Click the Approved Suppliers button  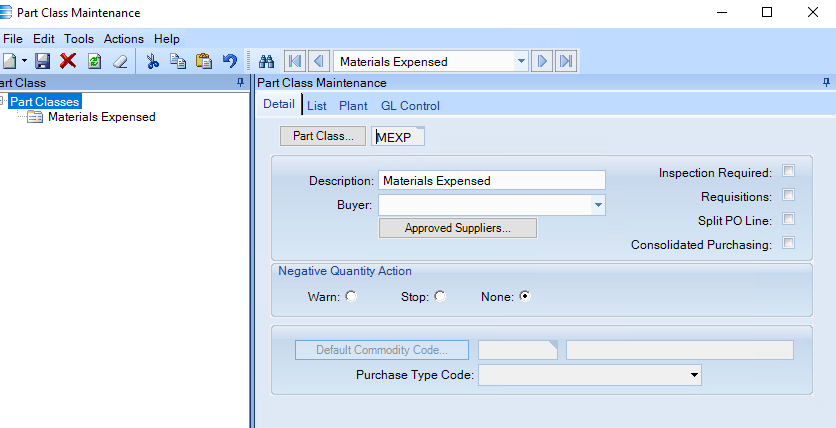pos(457,228)
